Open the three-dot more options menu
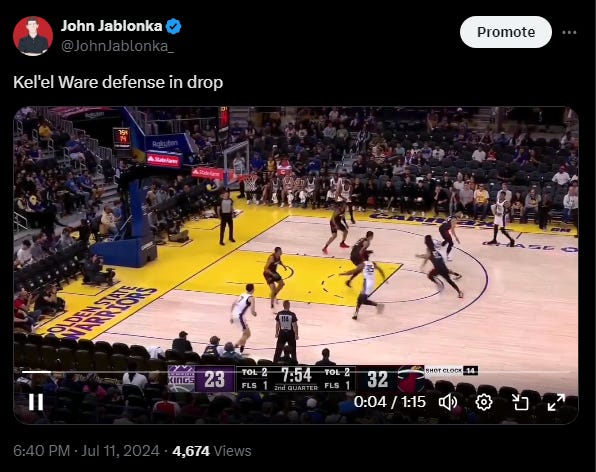596x472 pixels. click(569, 33)
